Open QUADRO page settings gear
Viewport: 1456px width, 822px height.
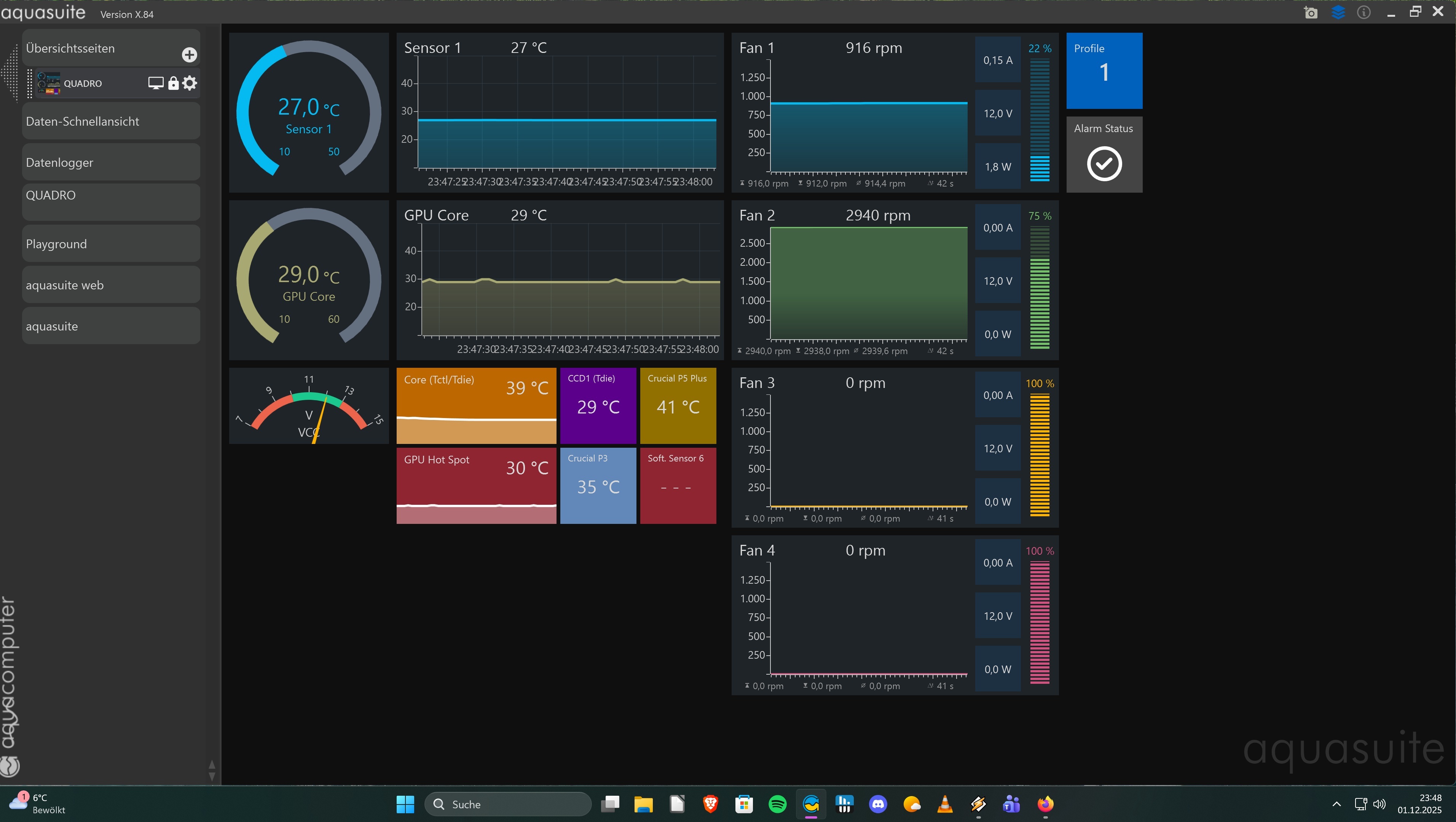190,83
